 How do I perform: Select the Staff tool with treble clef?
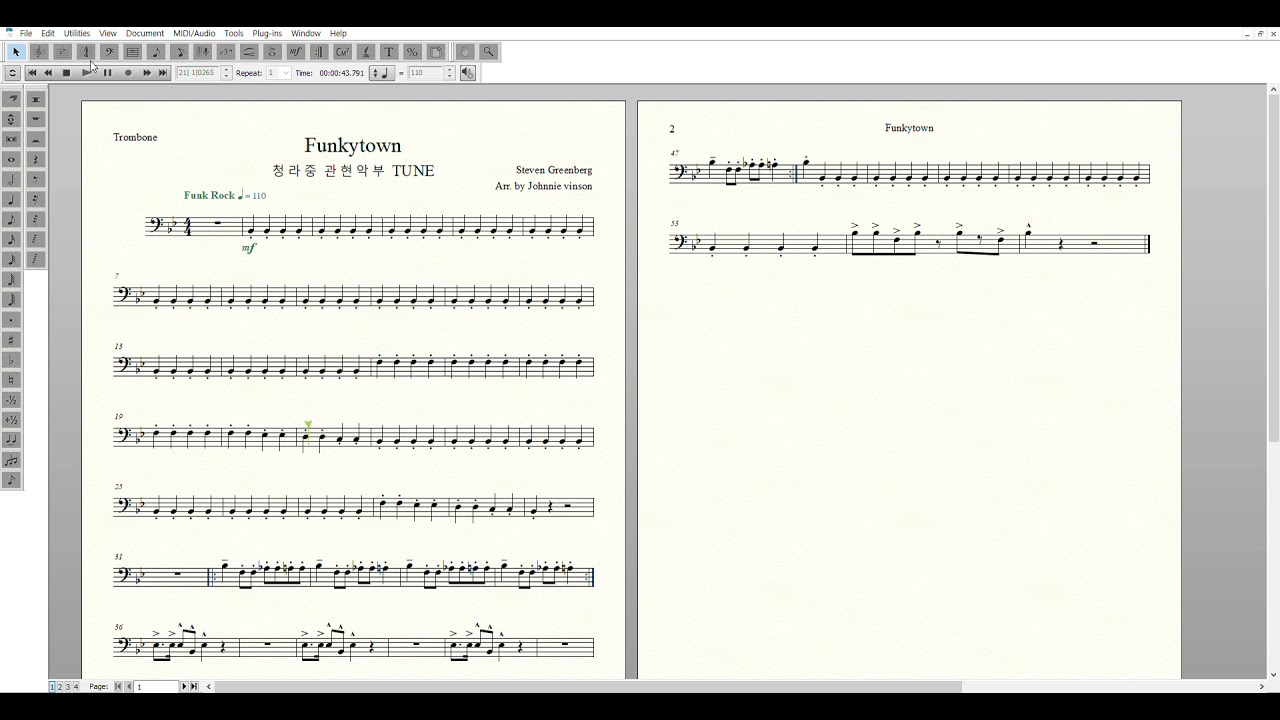(38, 52)
